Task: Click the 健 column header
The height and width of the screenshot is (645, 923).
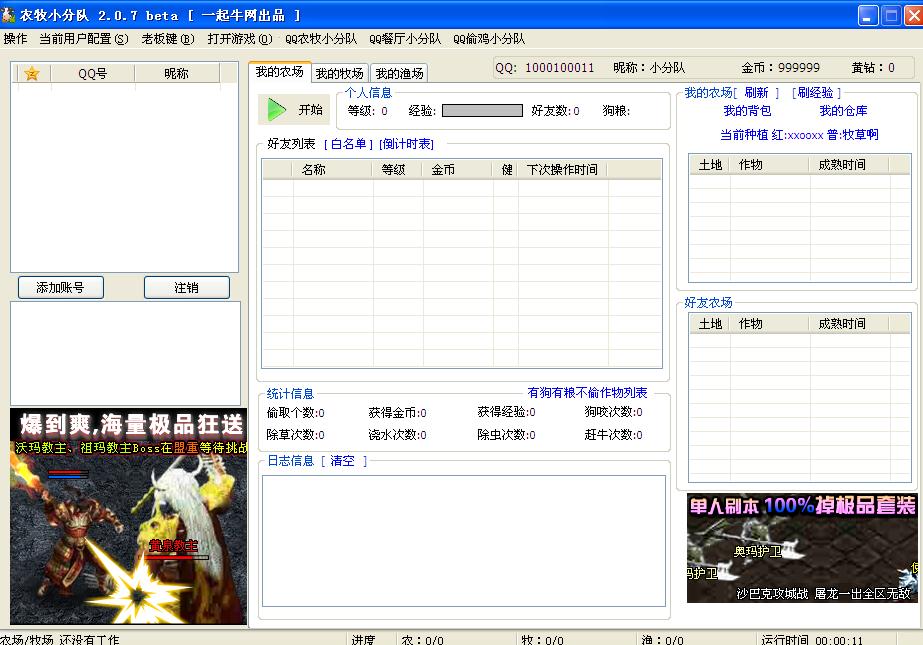Action: coord(505,169)
